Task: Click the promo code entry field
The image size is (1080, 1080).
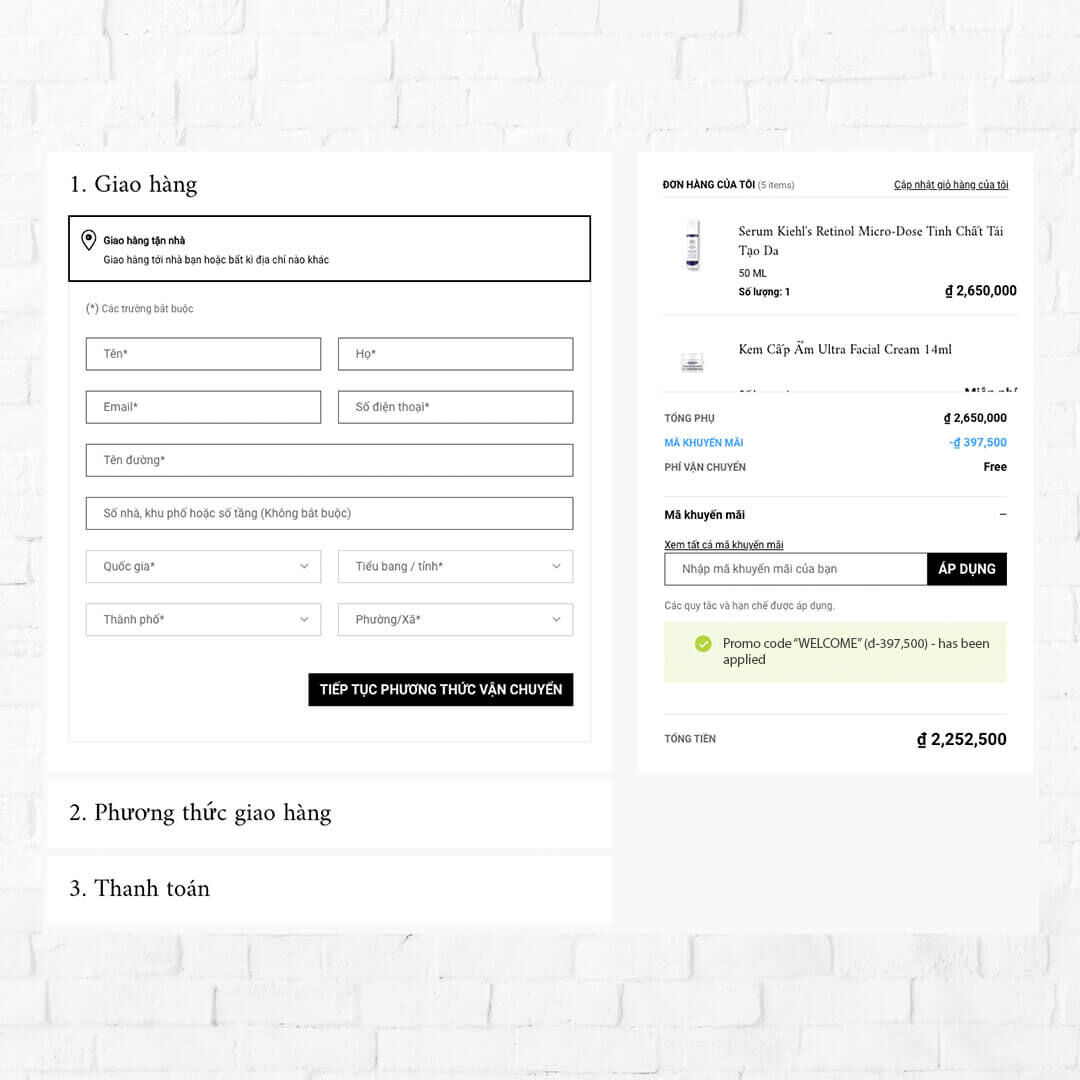Action: pos(796,569)
